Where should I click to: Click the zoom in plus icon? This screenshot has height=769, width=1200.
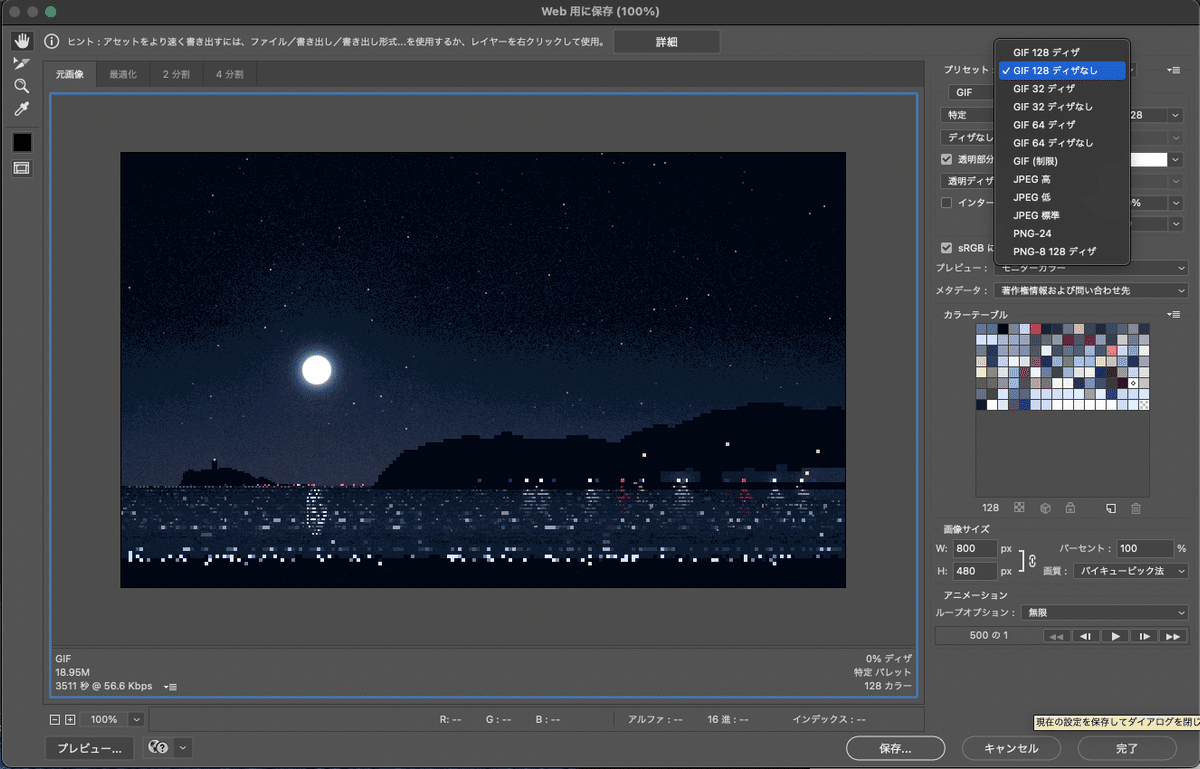click(x=70, y=719)
